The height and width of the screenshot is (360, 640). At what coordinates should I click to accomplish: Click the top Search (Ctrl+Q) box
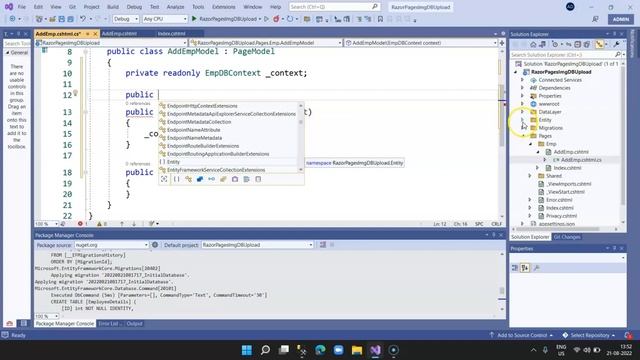(334, 7)
